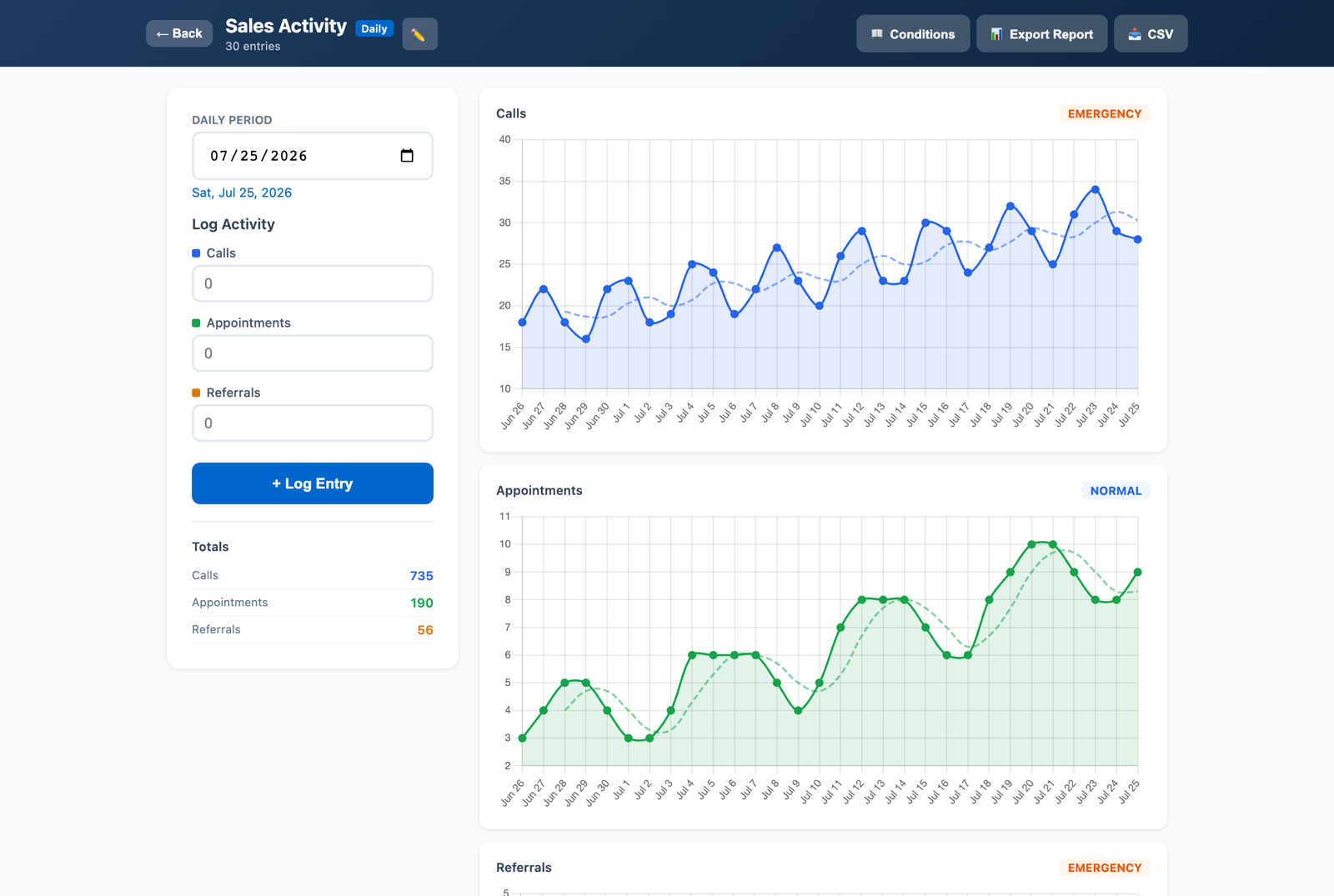The height and width of the screenshot is (896, 1334).
Task: Click the Appointments total 190
Action: point(421,603)
